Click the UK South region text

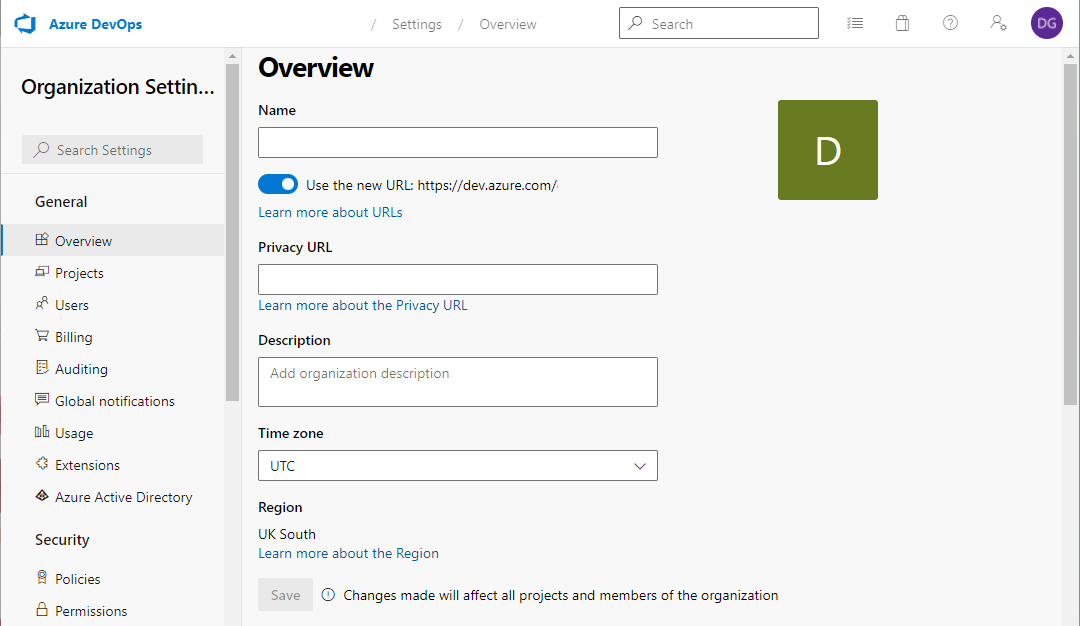pos(287,534)
